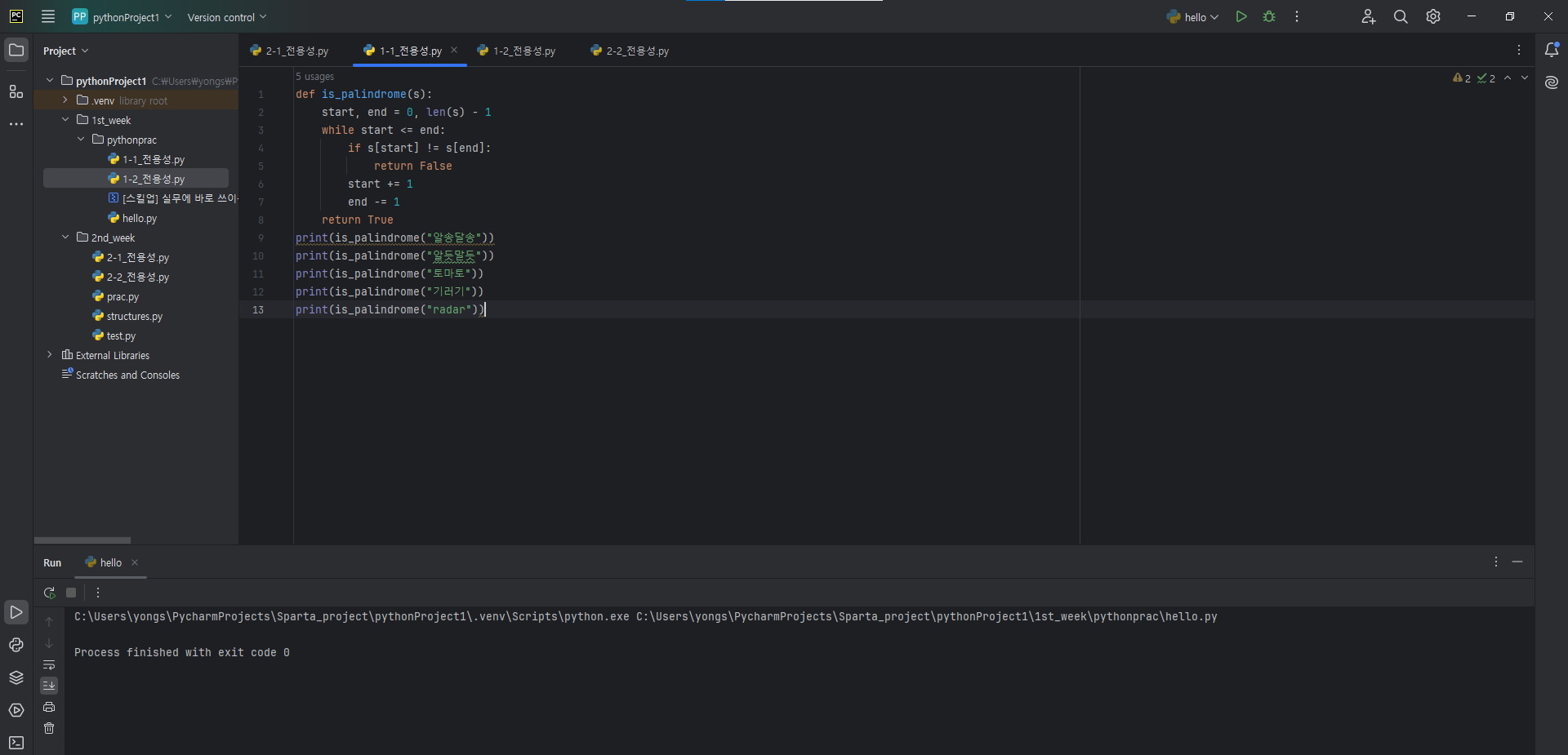Open pythonProject1 project dropdown
Viewport: 1568px width, 755px height.
click(122, 16)
